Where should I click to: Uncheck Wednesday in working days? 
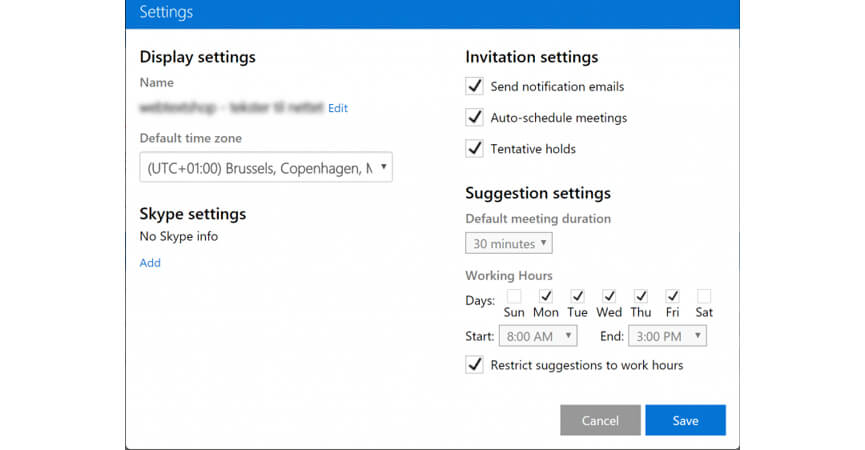(x=609, y=296)
